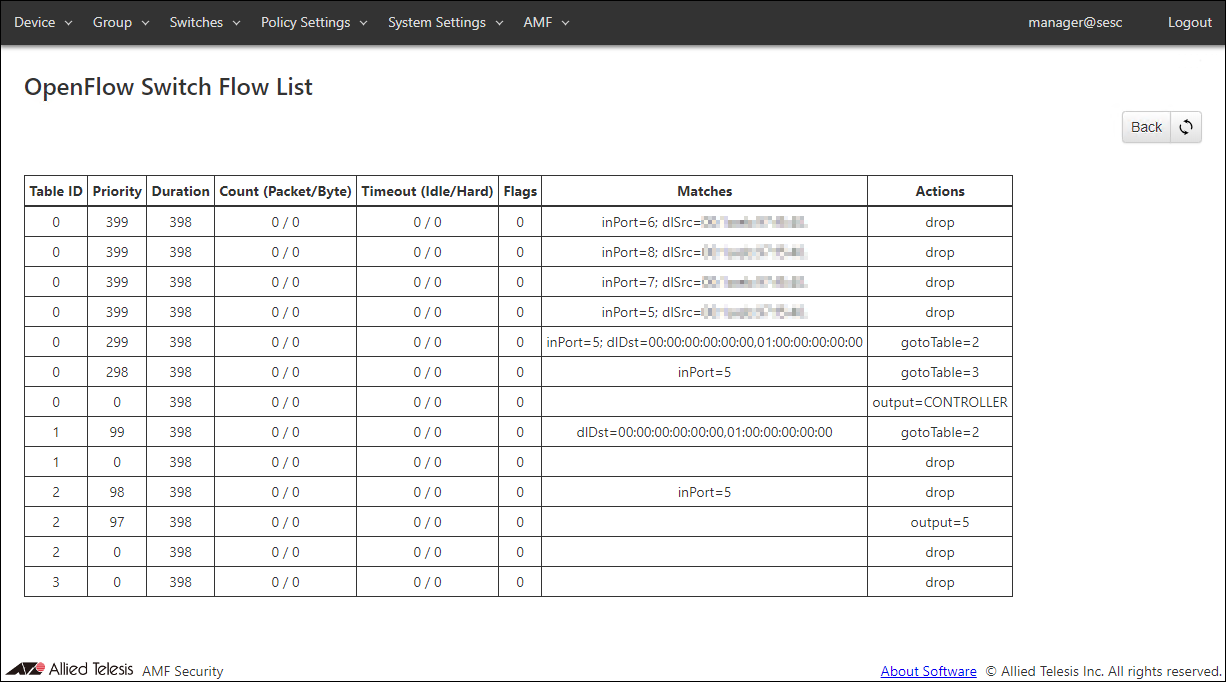Open the AMF menu
This screenshot has width=1226, height=682.
[x=546, y=22]
